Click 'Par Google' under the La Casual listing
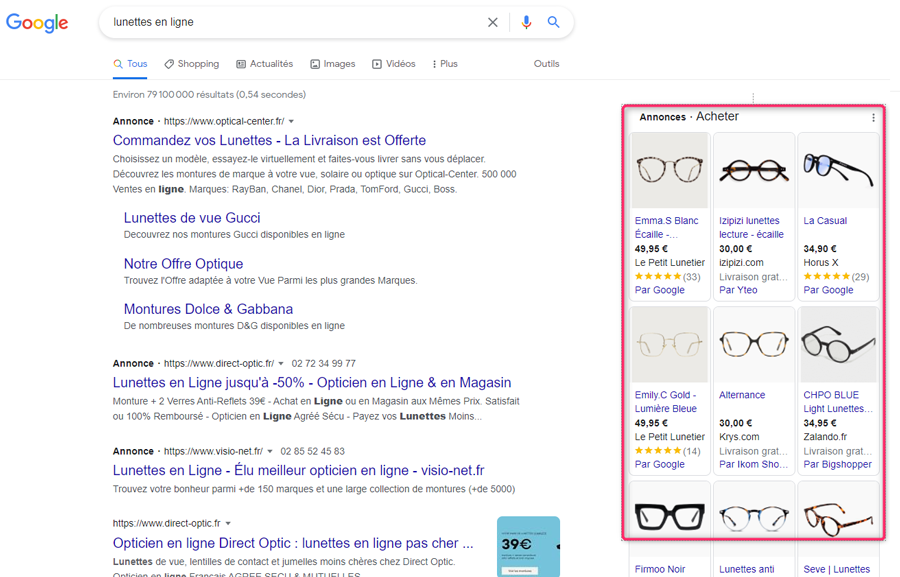Image resolution: width=900 pixels, height=577 pixels. pyautogui.click(x=828, y=291)
